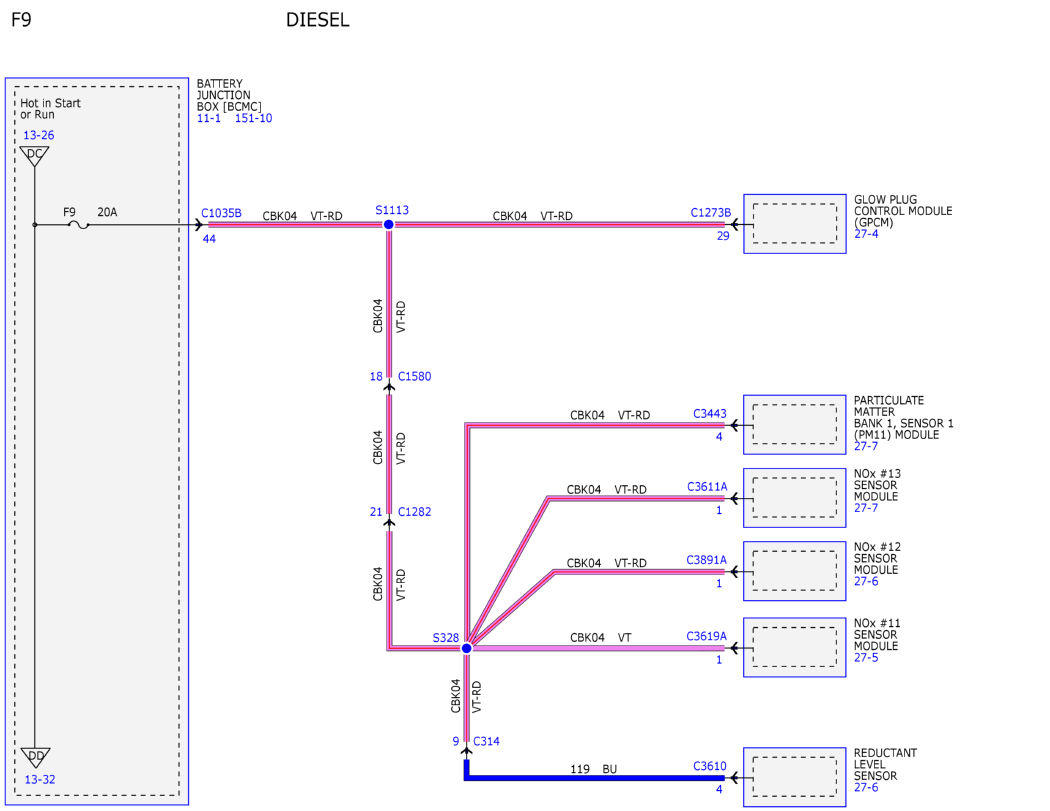Open page link 13-32
This screenshot has height=811, width=1050.
tap(40, 780)
